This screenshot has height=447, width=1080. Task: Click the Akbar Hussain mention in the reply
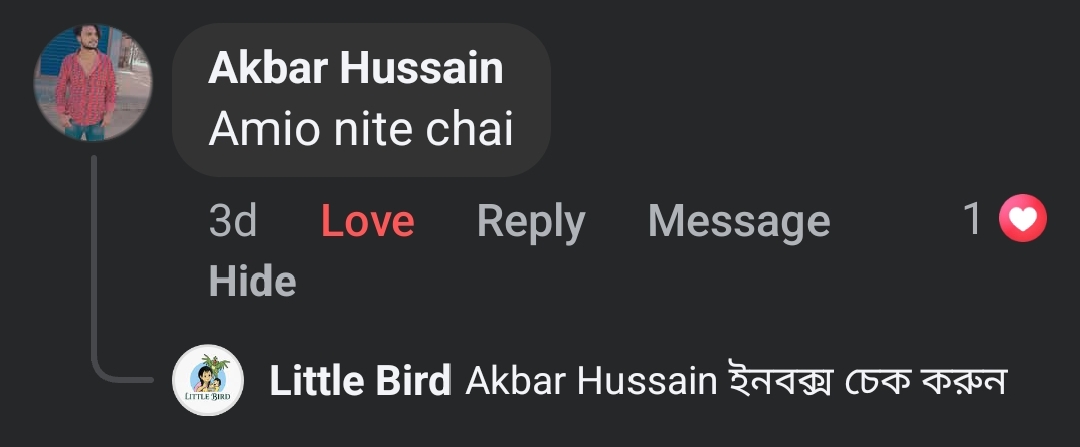pos(591,382)
